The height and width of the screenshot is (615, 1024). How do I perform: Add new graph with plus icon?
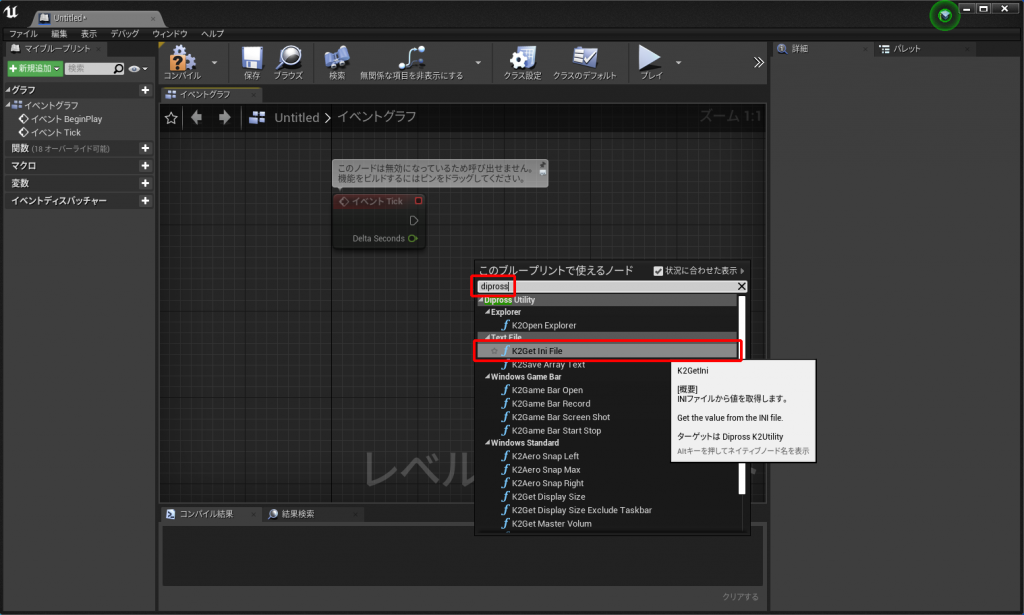[145, 90]
